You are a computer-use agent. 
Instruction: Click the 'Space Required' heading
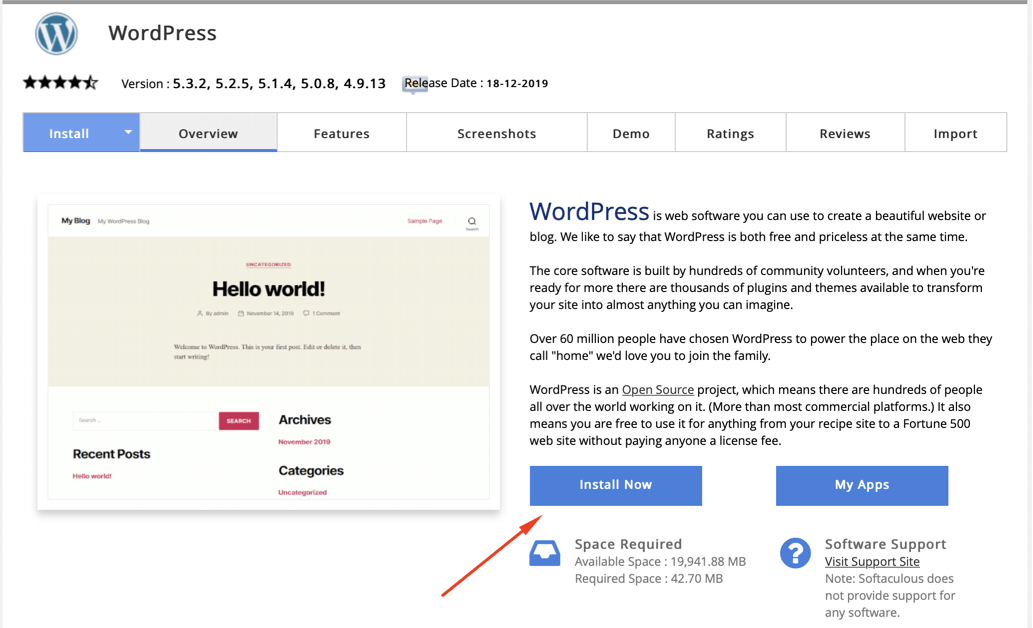[628, 544]
